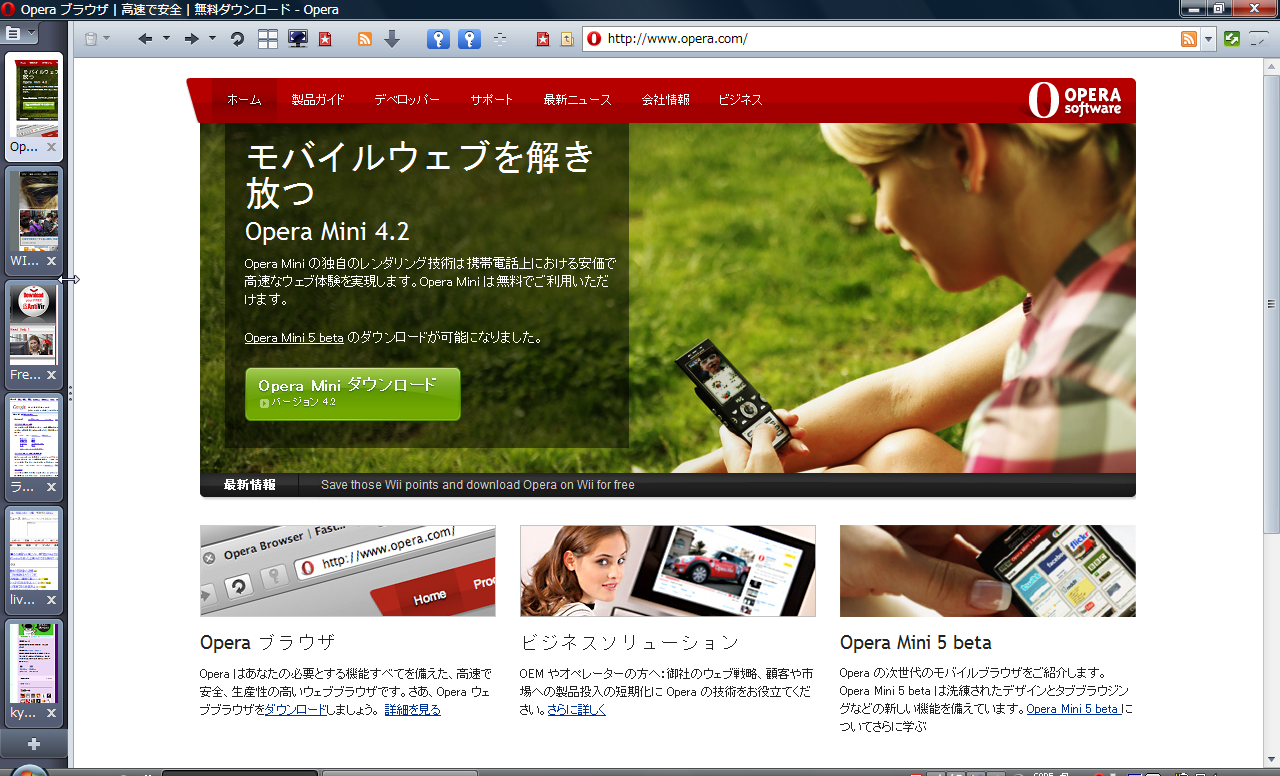Open the ビジネス menu item

(x=740, y=100)
